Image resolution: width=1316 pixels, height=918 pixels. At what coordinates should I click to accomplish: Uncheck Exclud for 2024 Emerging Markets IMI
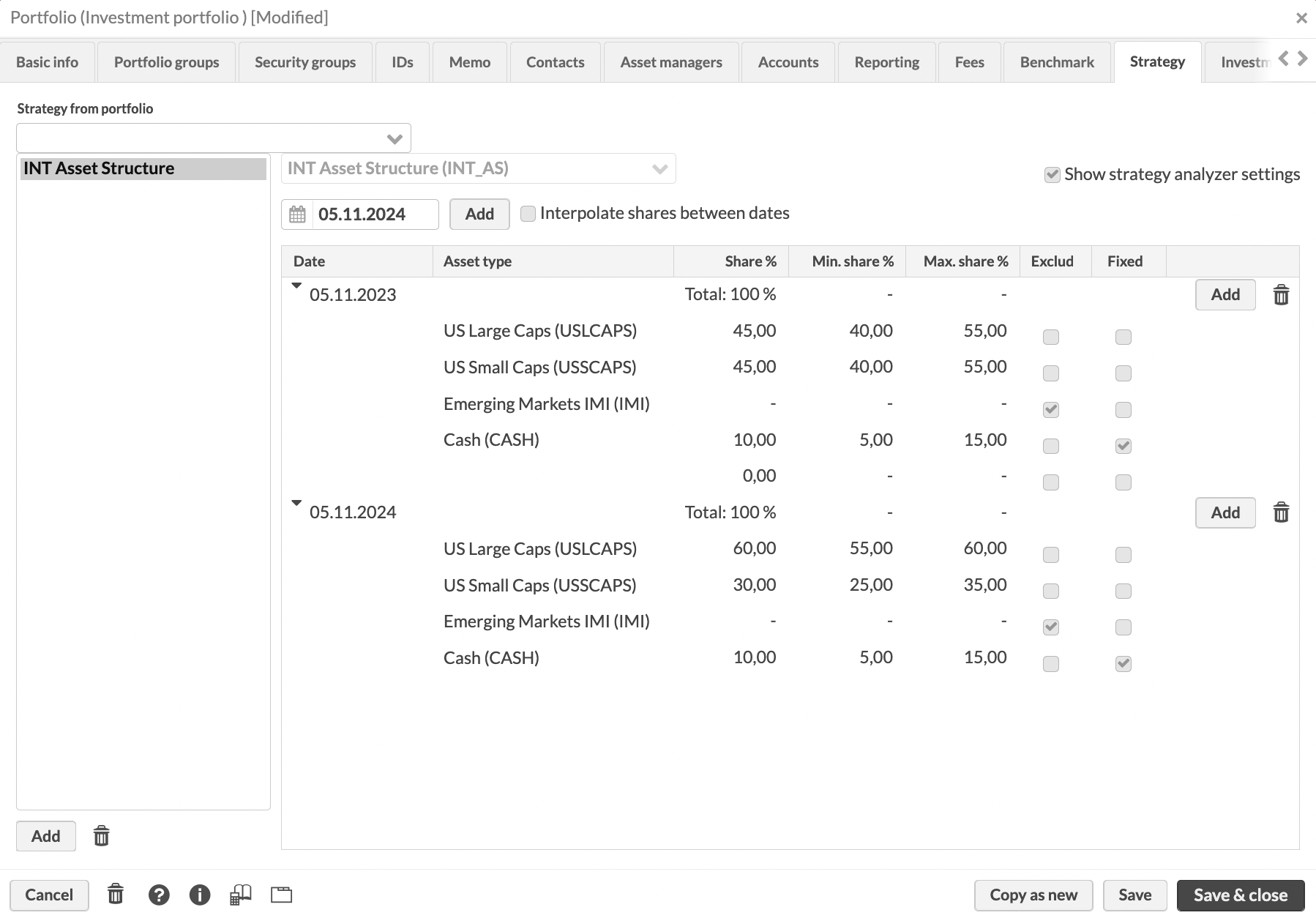1051,627
